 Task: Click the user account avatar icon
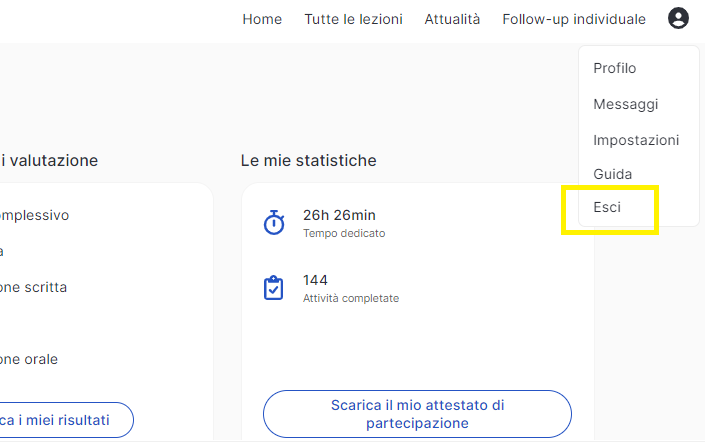pos(679,19)
